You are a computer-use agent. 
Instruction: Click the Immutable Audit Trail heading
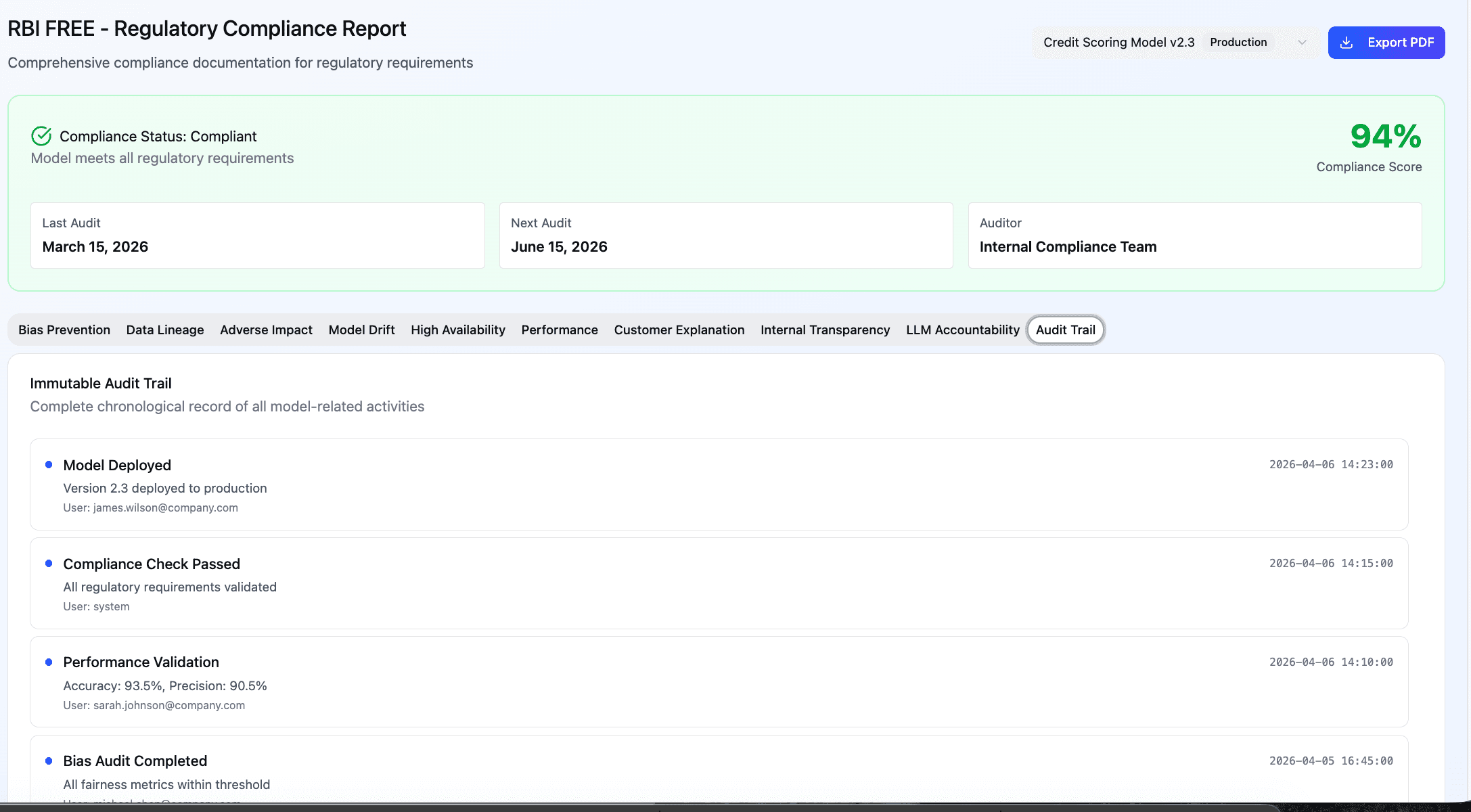click(x=101, y=383)
